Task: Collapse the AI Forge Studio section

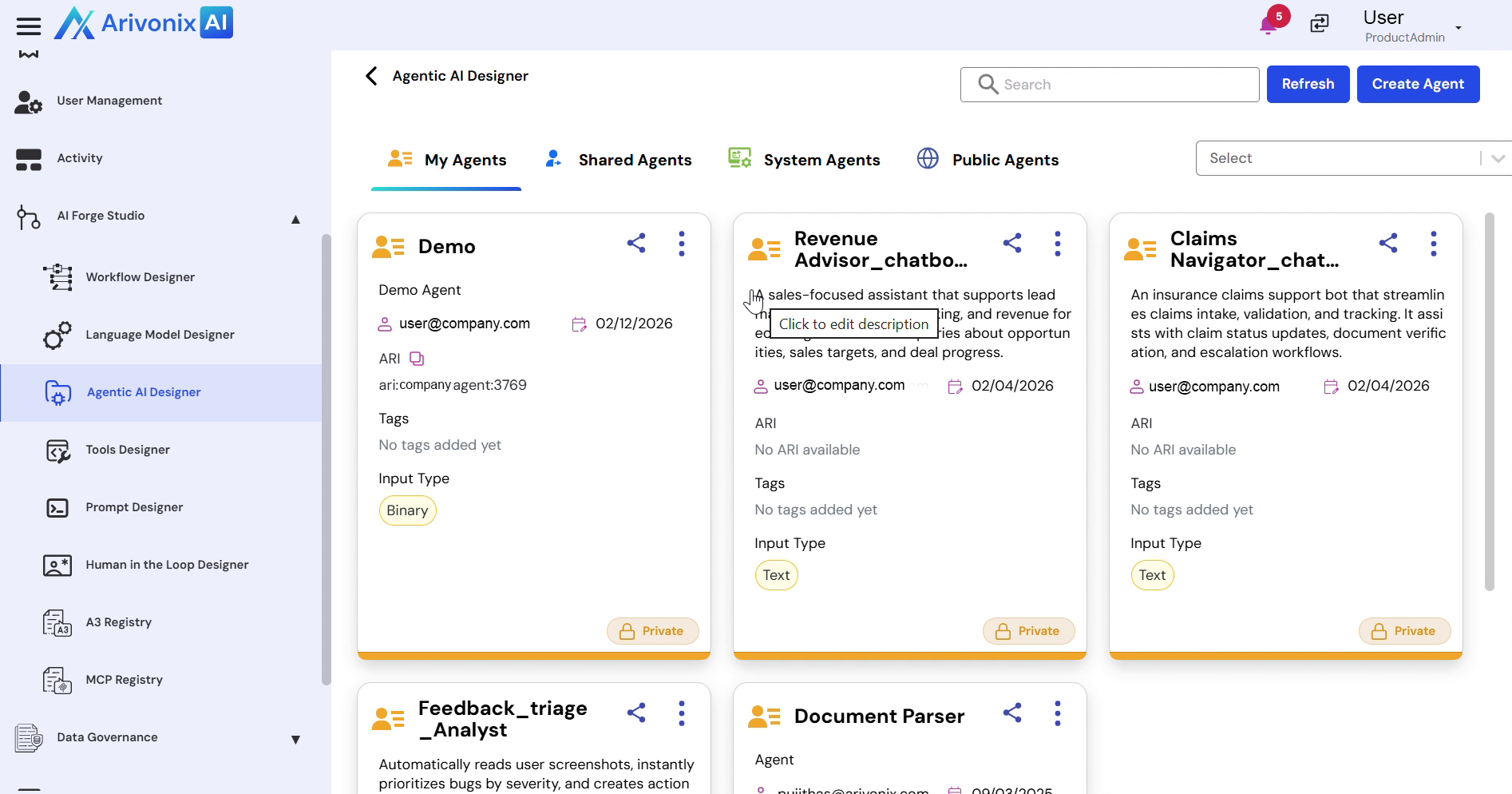Action: [x=295, y=220]
